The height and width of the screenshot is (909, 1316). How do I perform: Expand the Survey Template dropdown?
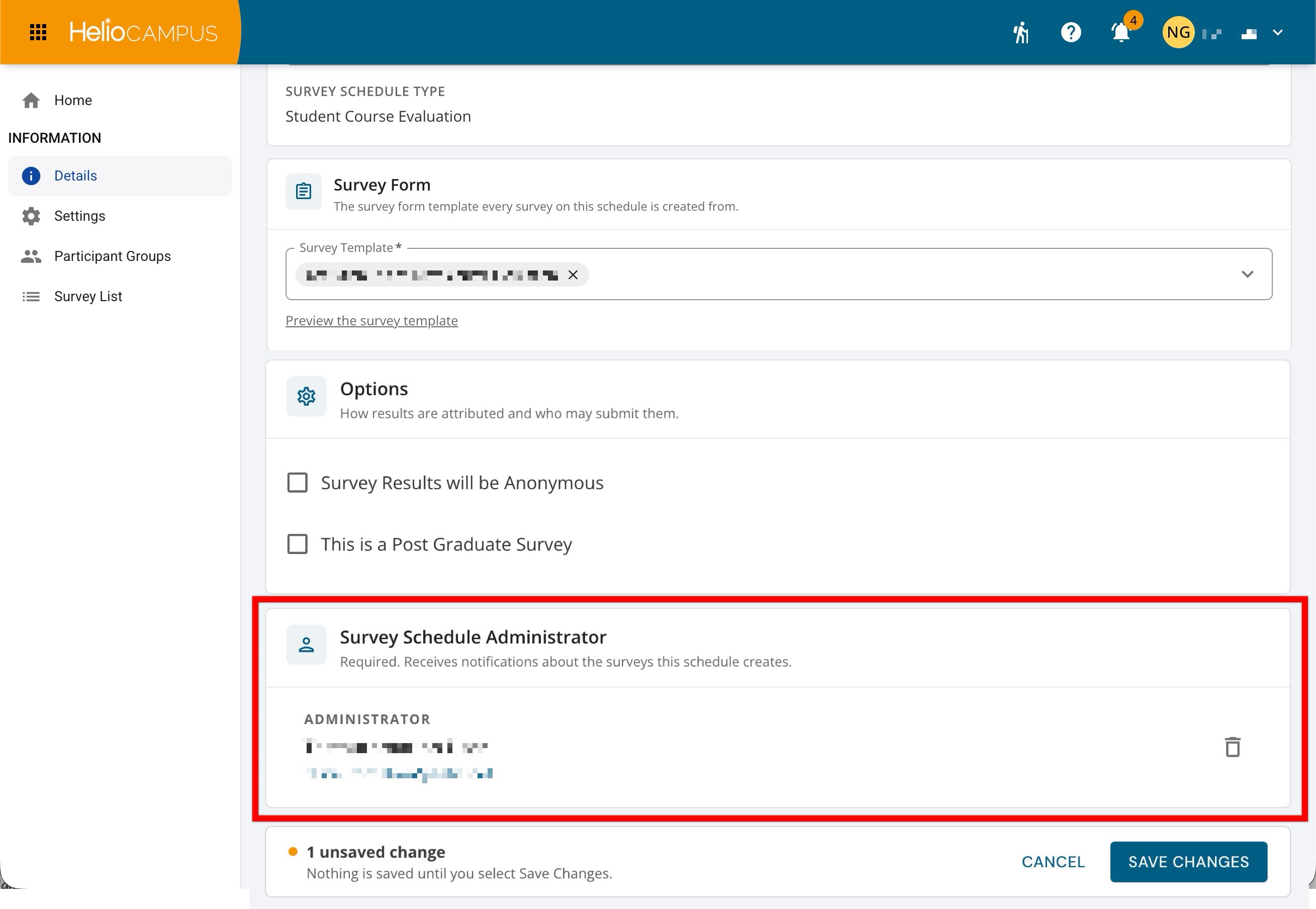[x=1247, y=274]
